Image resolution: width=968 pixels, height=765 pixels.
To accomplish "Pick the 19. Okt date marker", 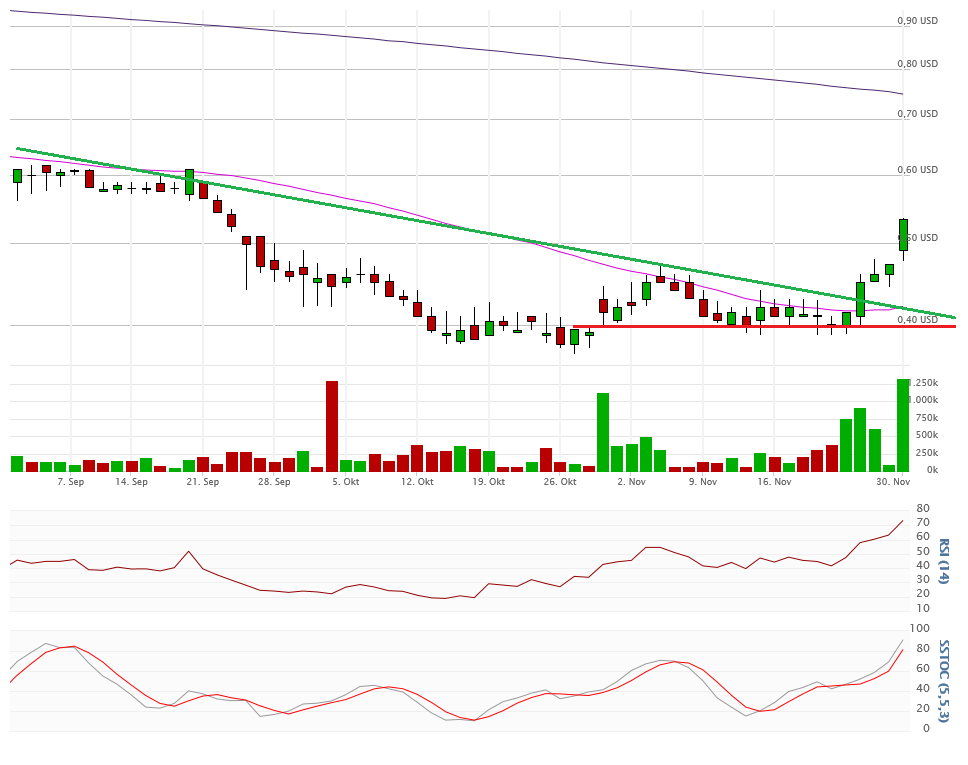I will coord(489,482).
